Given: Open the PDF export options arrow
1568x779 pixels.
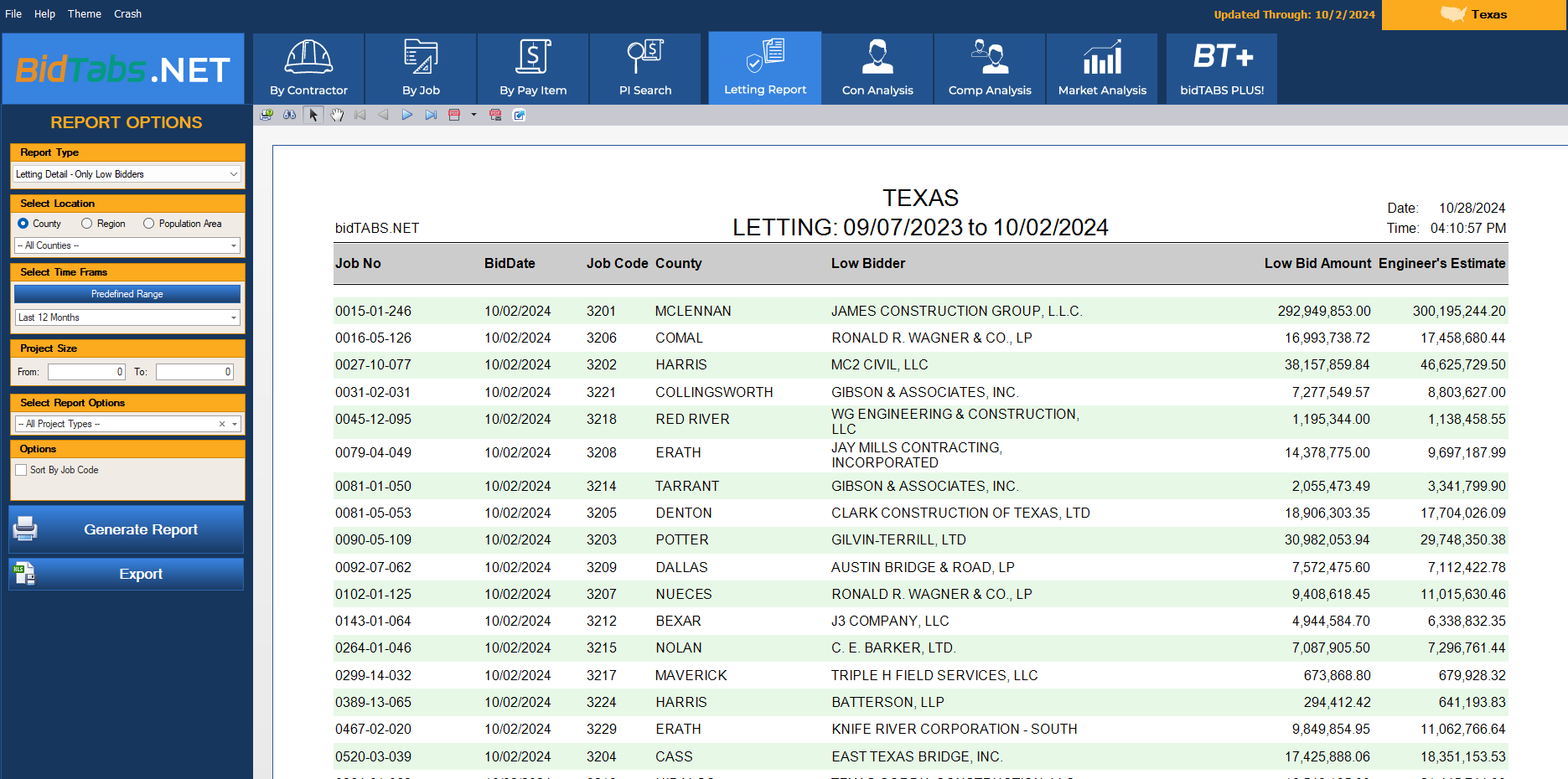Looking at the screenshot, I should 474,116.
